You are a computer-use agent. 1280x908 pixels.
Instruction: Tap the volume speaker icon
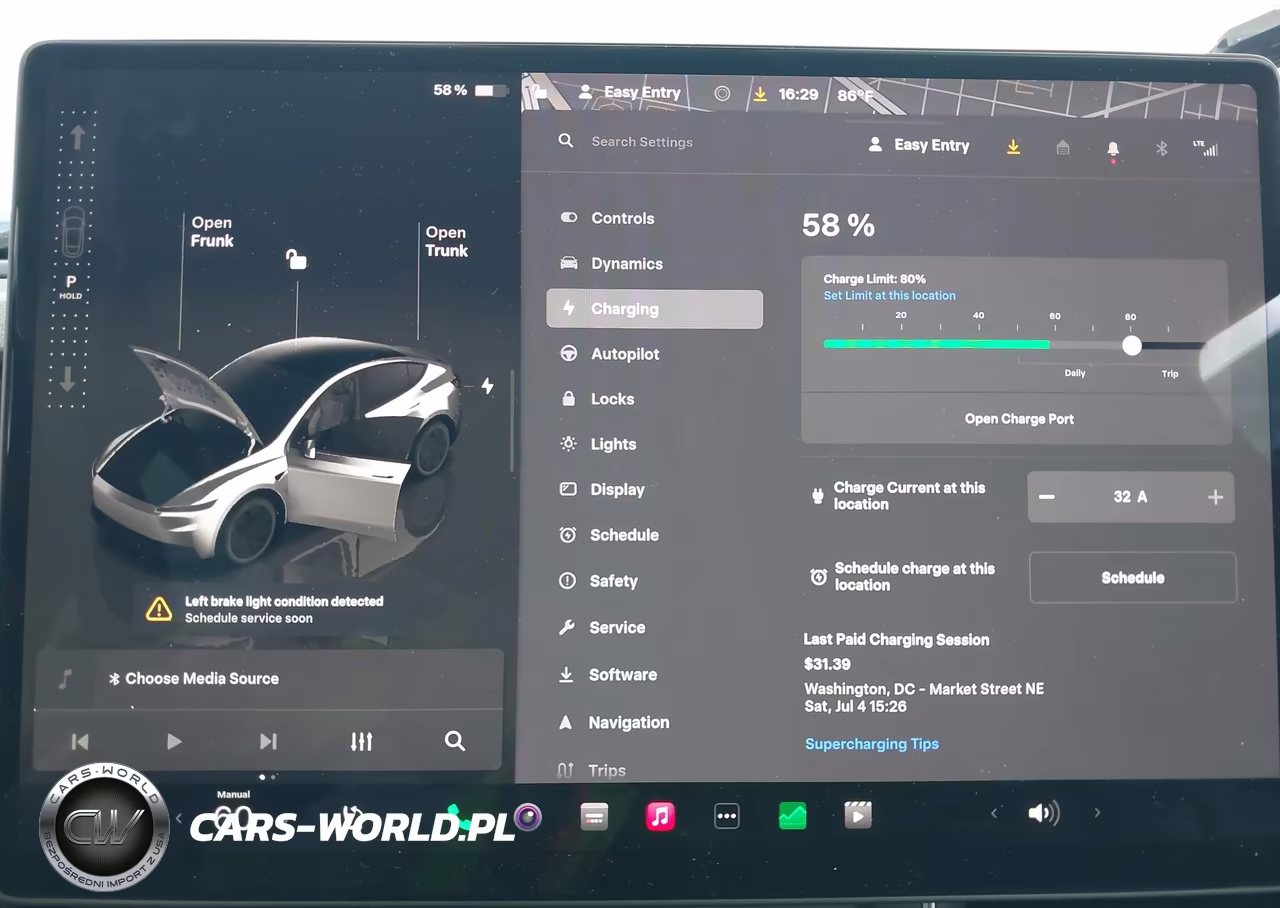(x=1043, y=813)
